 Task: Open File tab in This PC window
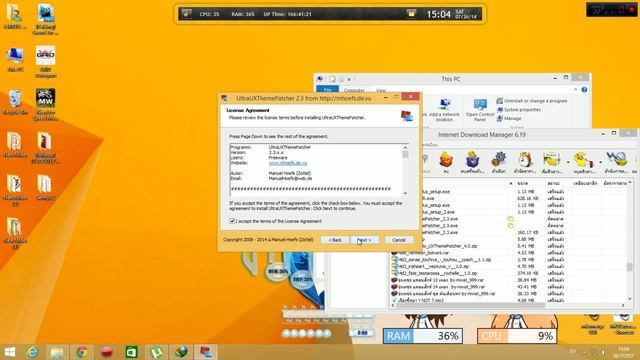coord(327,90)
